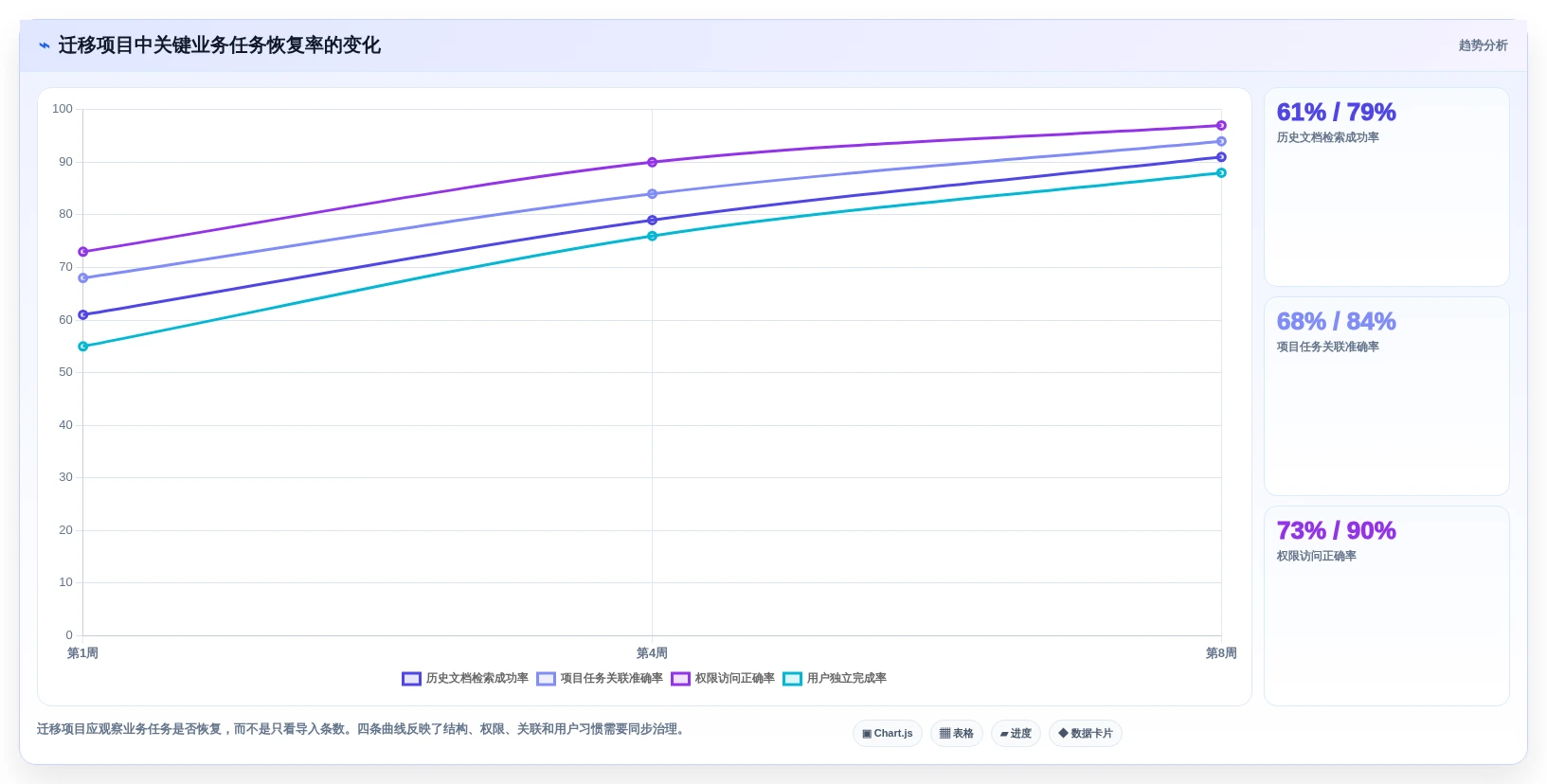Hide the 用户独立完成率 series via legend label
The height and width of the screenshot is (784, 1547).
click(847, 679)
